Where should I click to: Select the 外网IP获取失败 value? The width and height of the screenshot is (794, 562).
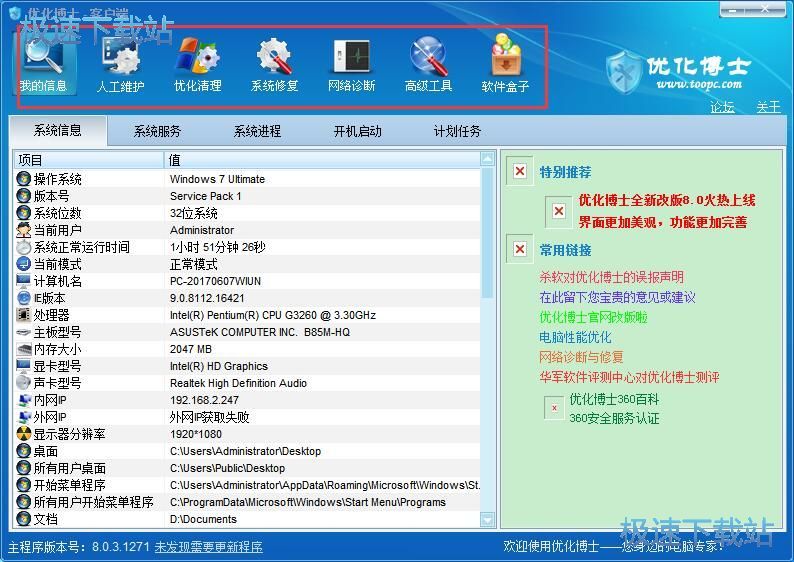pyautogui.click(x=209, y=417)
